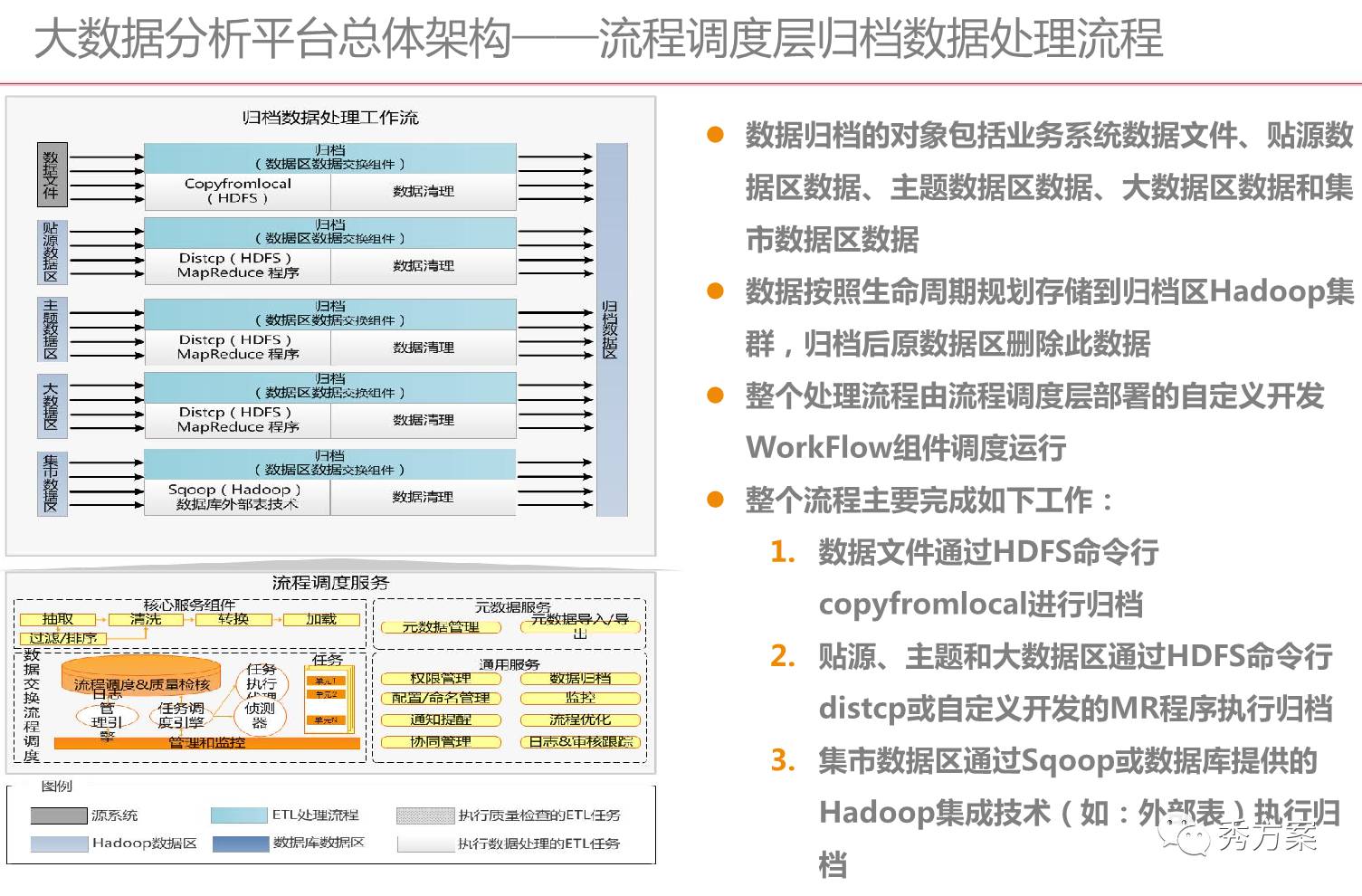Click the bullet 整个流程主要完成如下工作

(x=929, y=500)
